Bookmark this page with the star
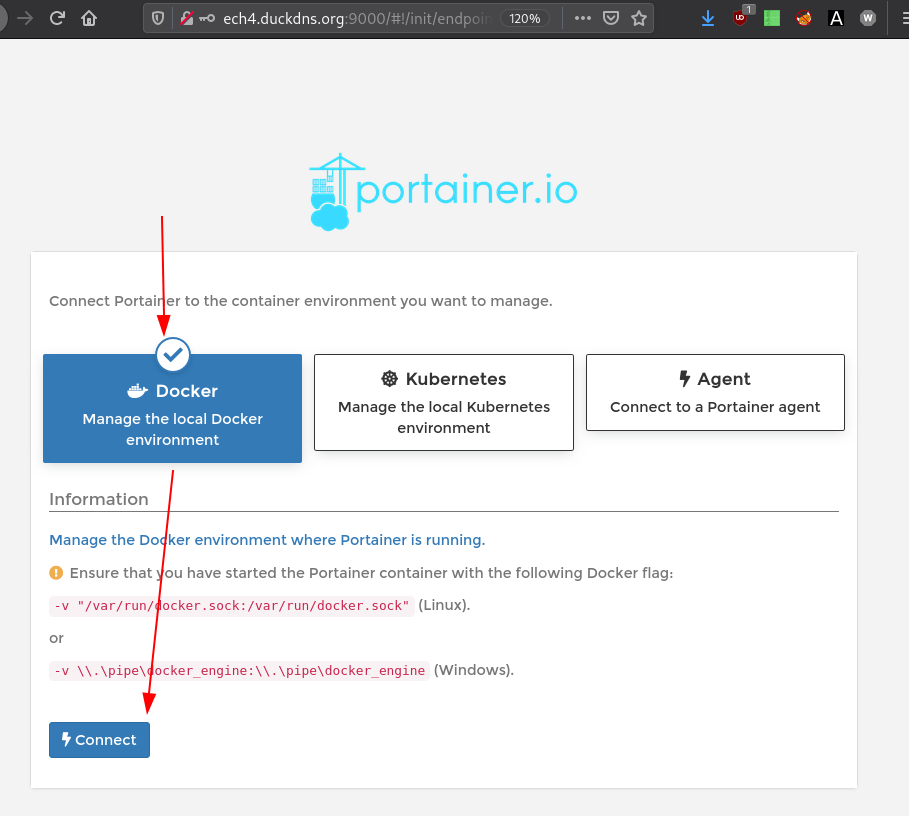909x816 pixels. click(639, 19)
